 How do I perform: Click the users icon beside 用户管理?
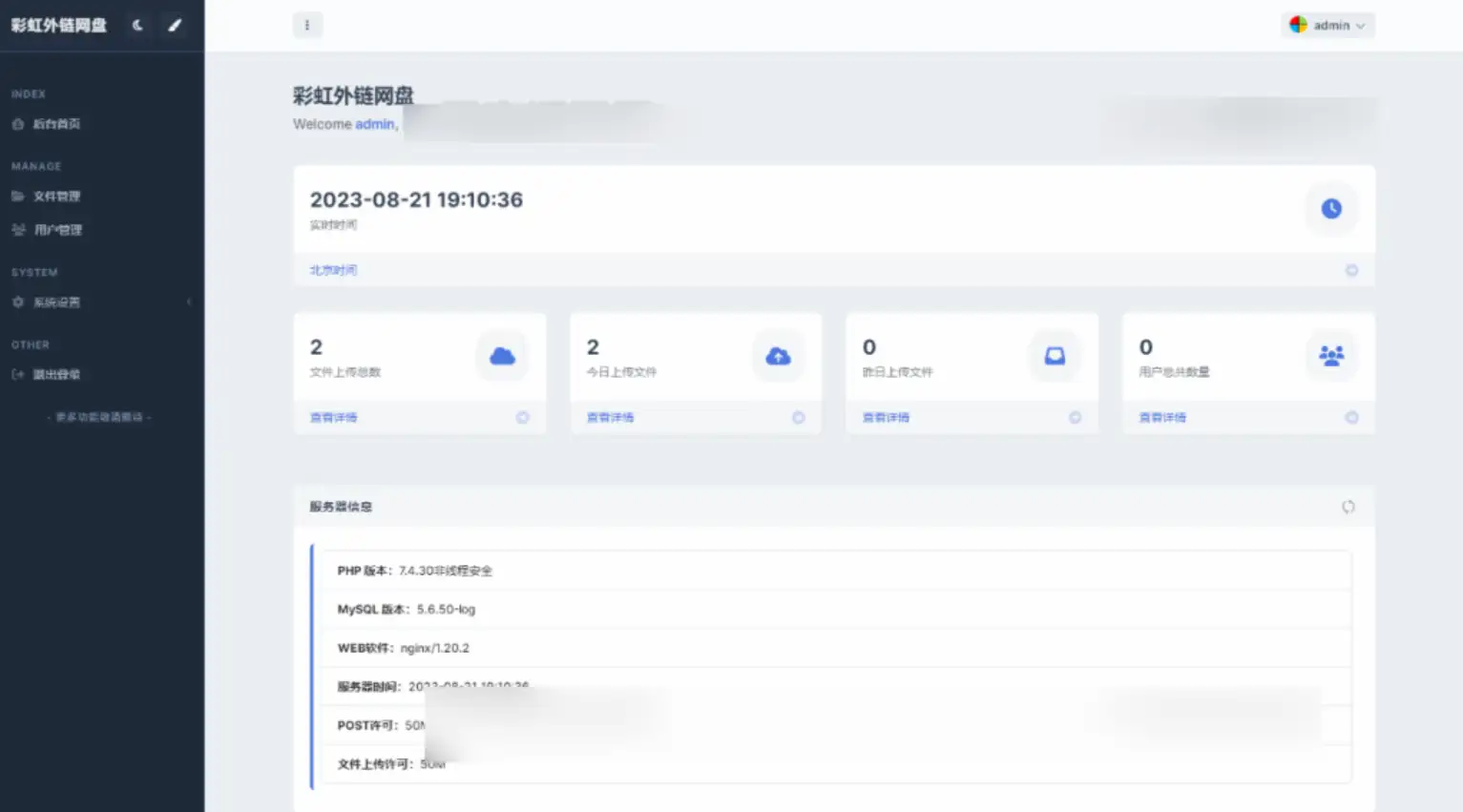18,230
